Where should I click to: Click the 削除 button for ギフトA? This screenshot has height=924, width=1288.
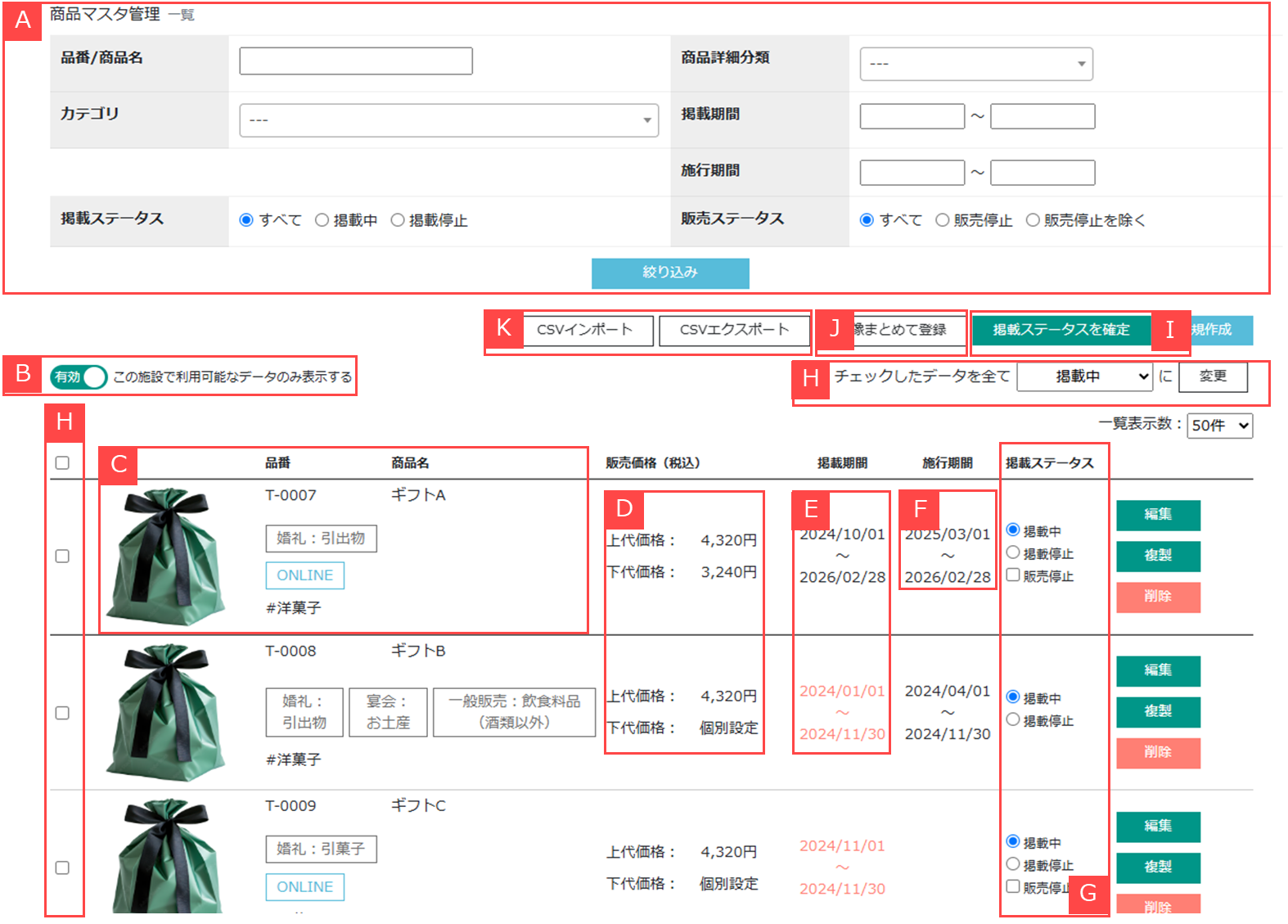1158,597
